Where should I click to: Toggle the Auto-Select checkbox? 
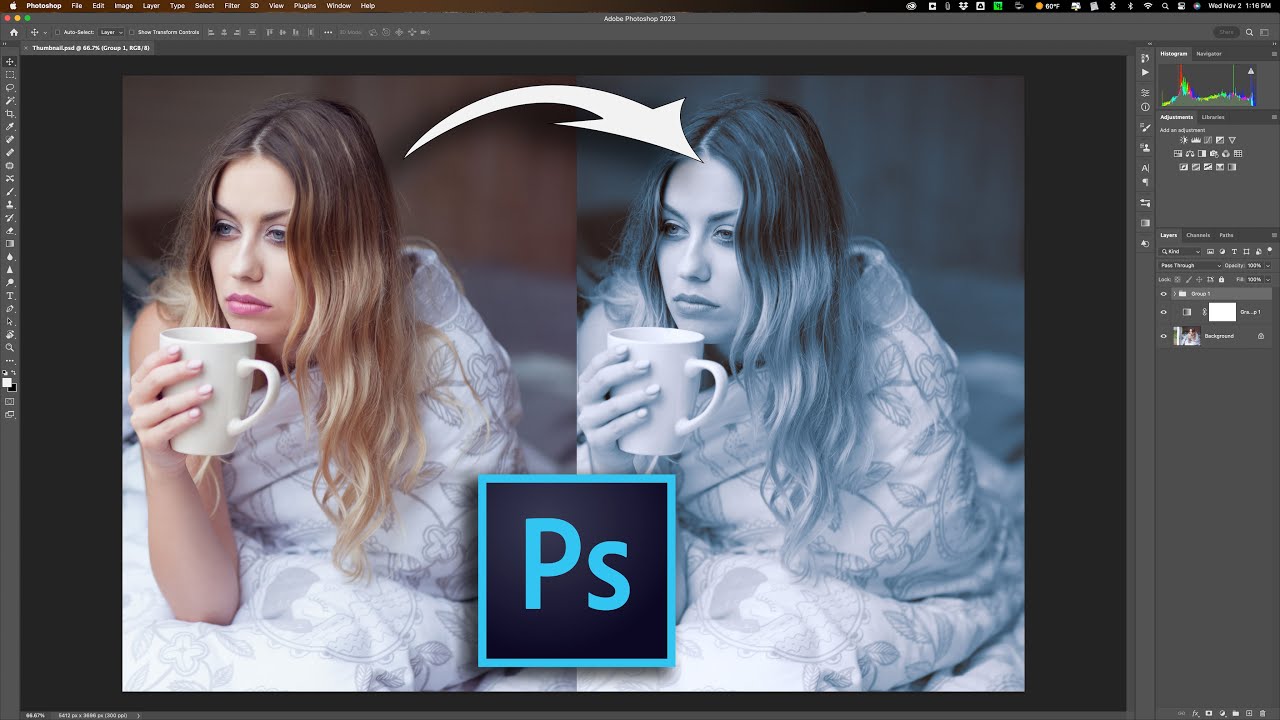[58, 32]
